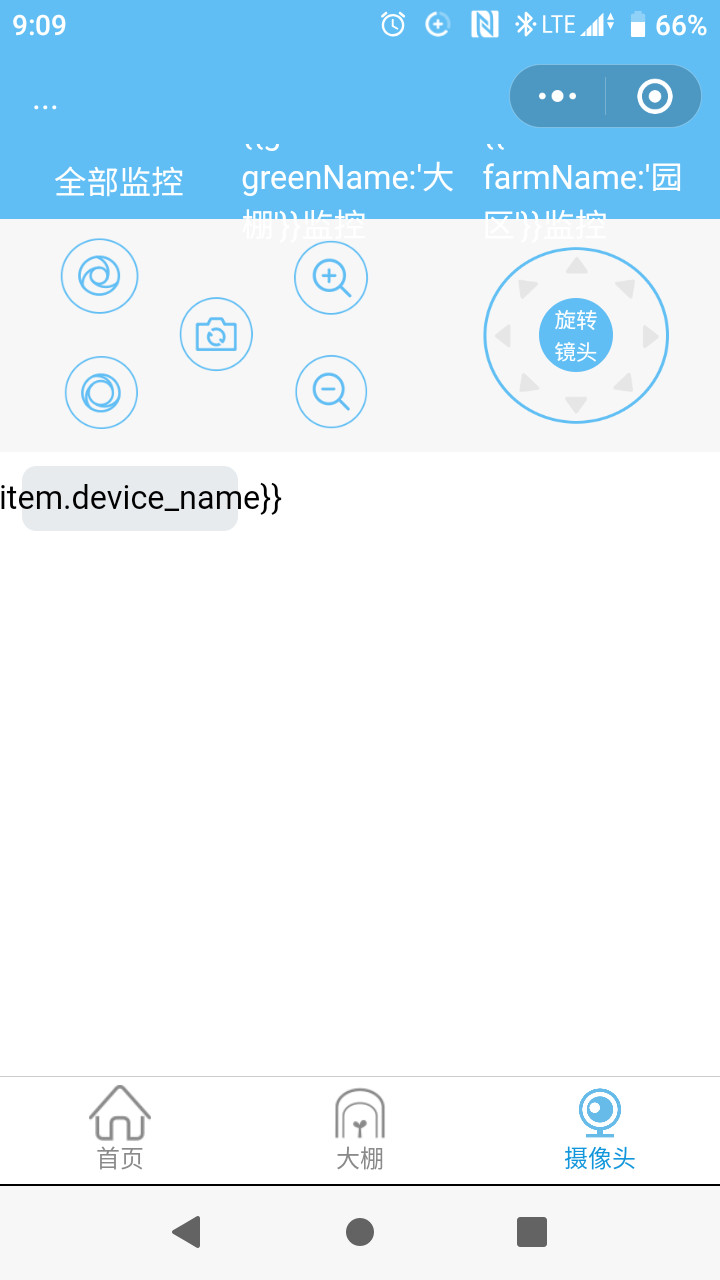The height and width of the screenshot is (1280, 720).
Task: Open the 大棚 greenhouse tab
Action: point(360,1129)
